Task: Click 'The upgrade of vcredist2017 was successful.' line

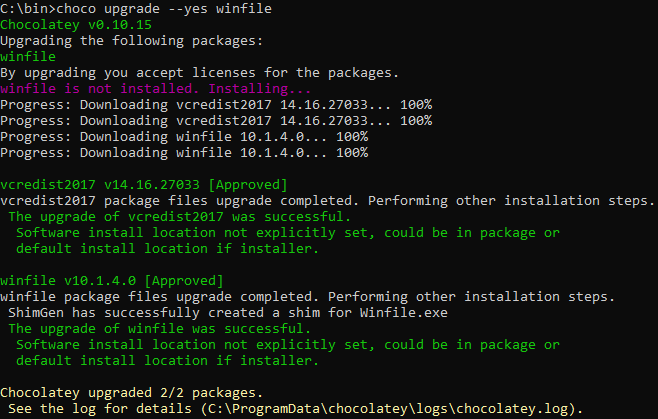Action: tap(180, 217)
